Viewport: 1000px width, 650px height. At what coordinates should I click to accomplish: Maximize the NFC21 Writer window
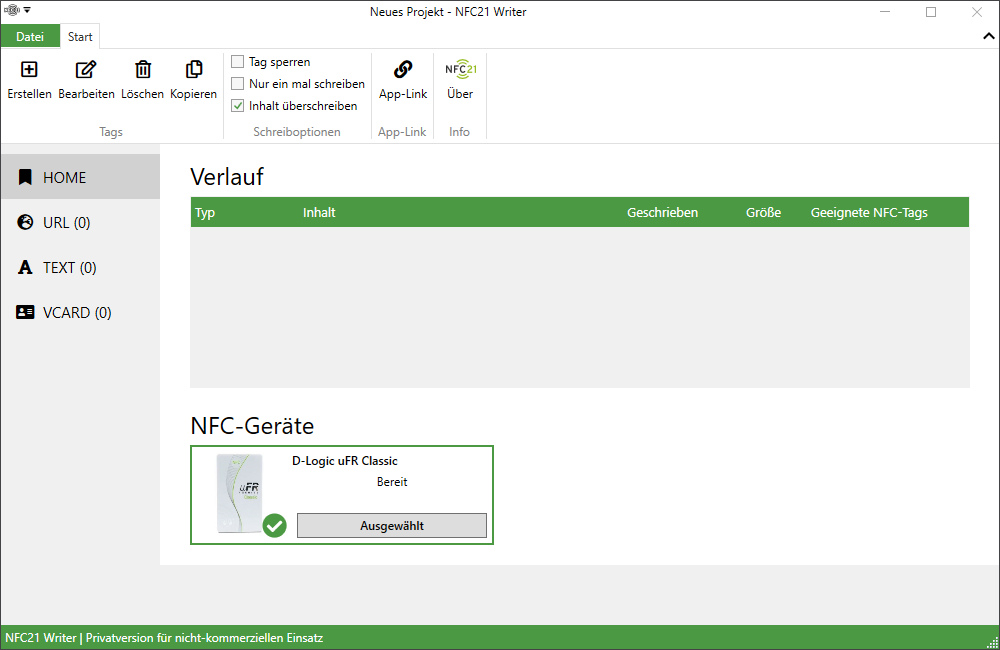click(x=931, y=12)
